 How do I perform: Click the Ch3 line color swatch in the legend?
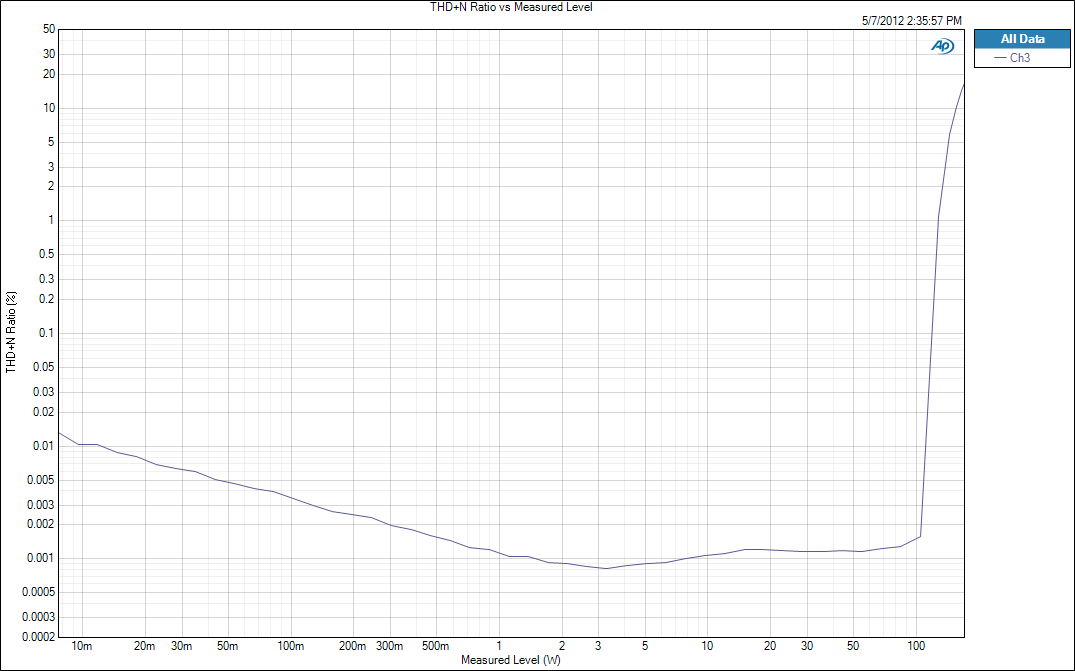coord(1000,58)
